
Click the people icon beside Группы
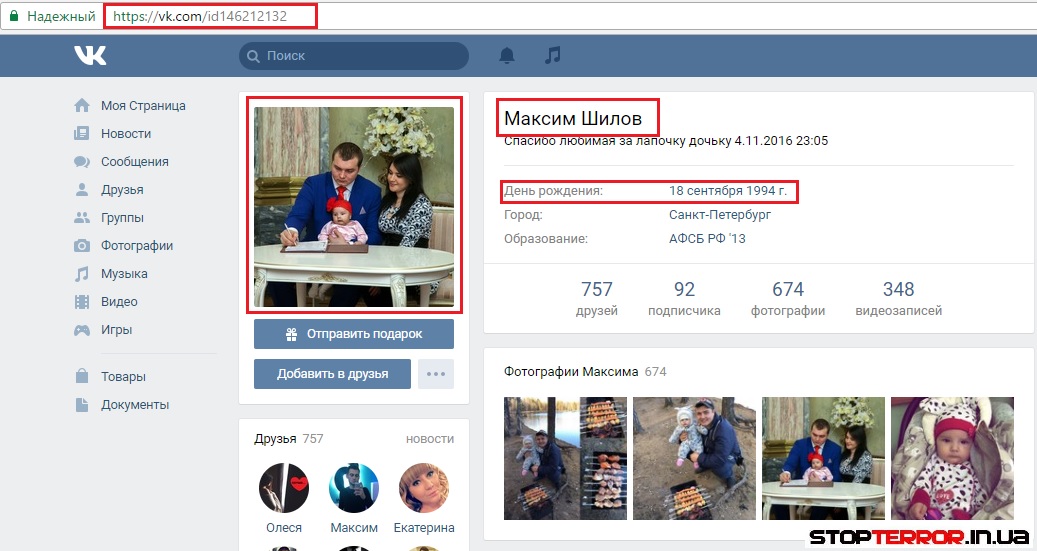[82, 218]
